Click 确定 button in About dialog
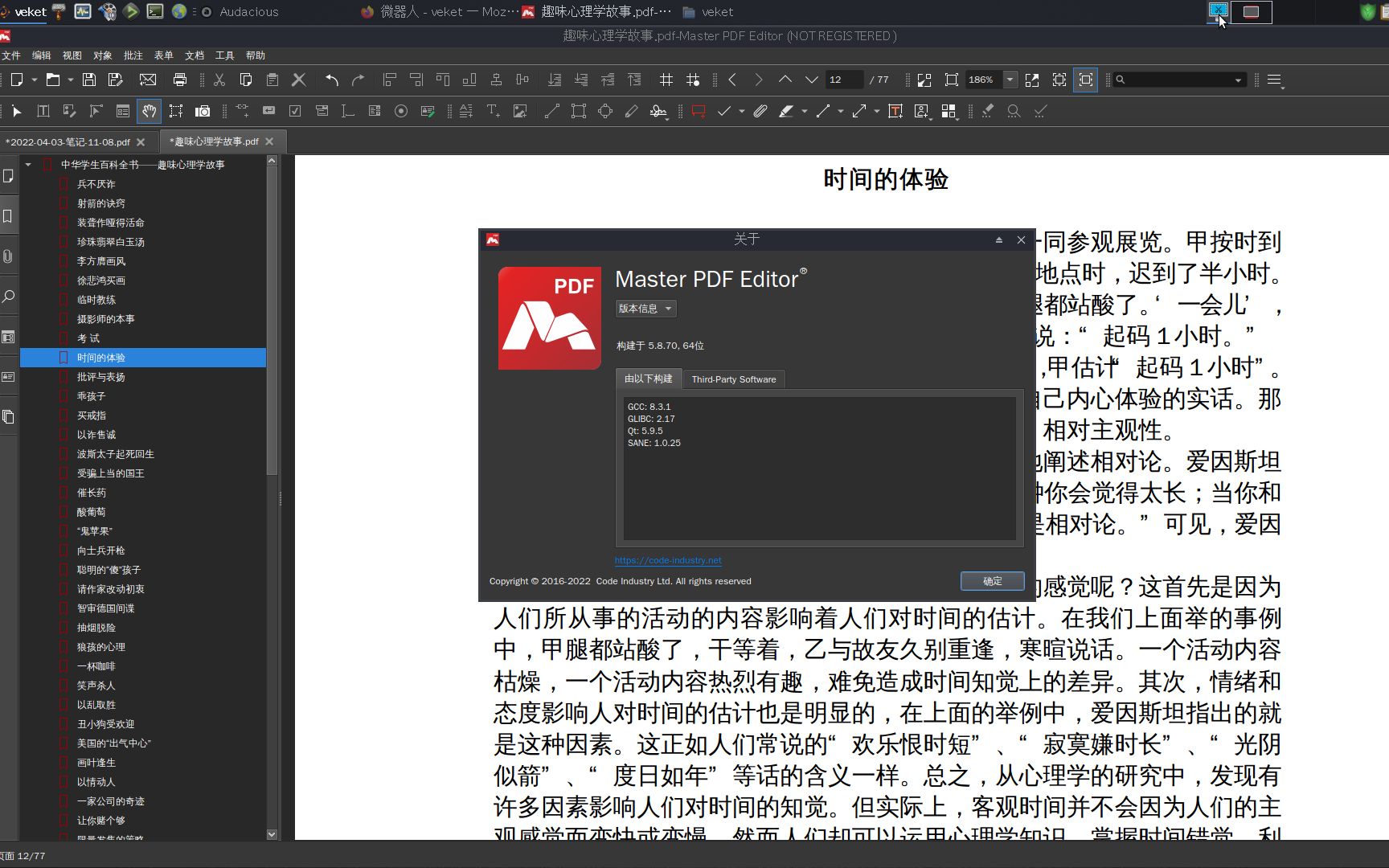 [x=993, y=581]
